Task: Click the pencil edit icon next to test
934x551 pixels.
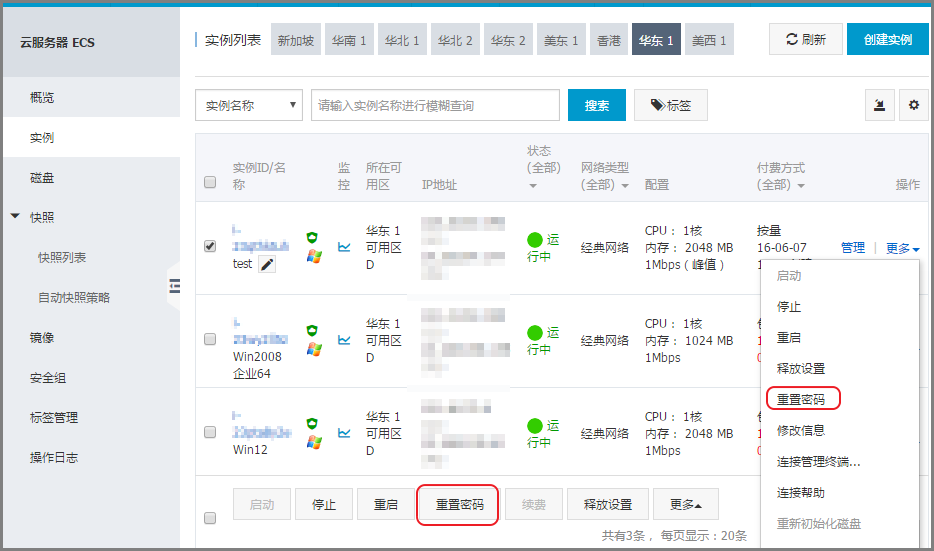Action: click(x=267, y=264)
